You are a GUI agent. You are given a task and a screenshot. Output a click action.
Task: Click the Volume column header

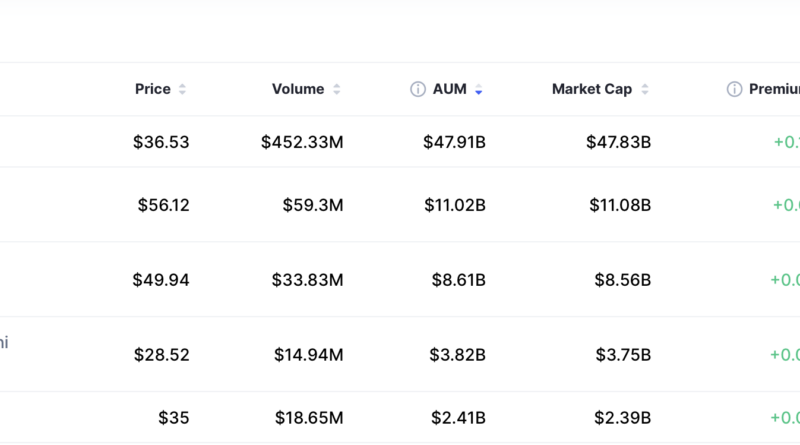click(x=298, y=89)
